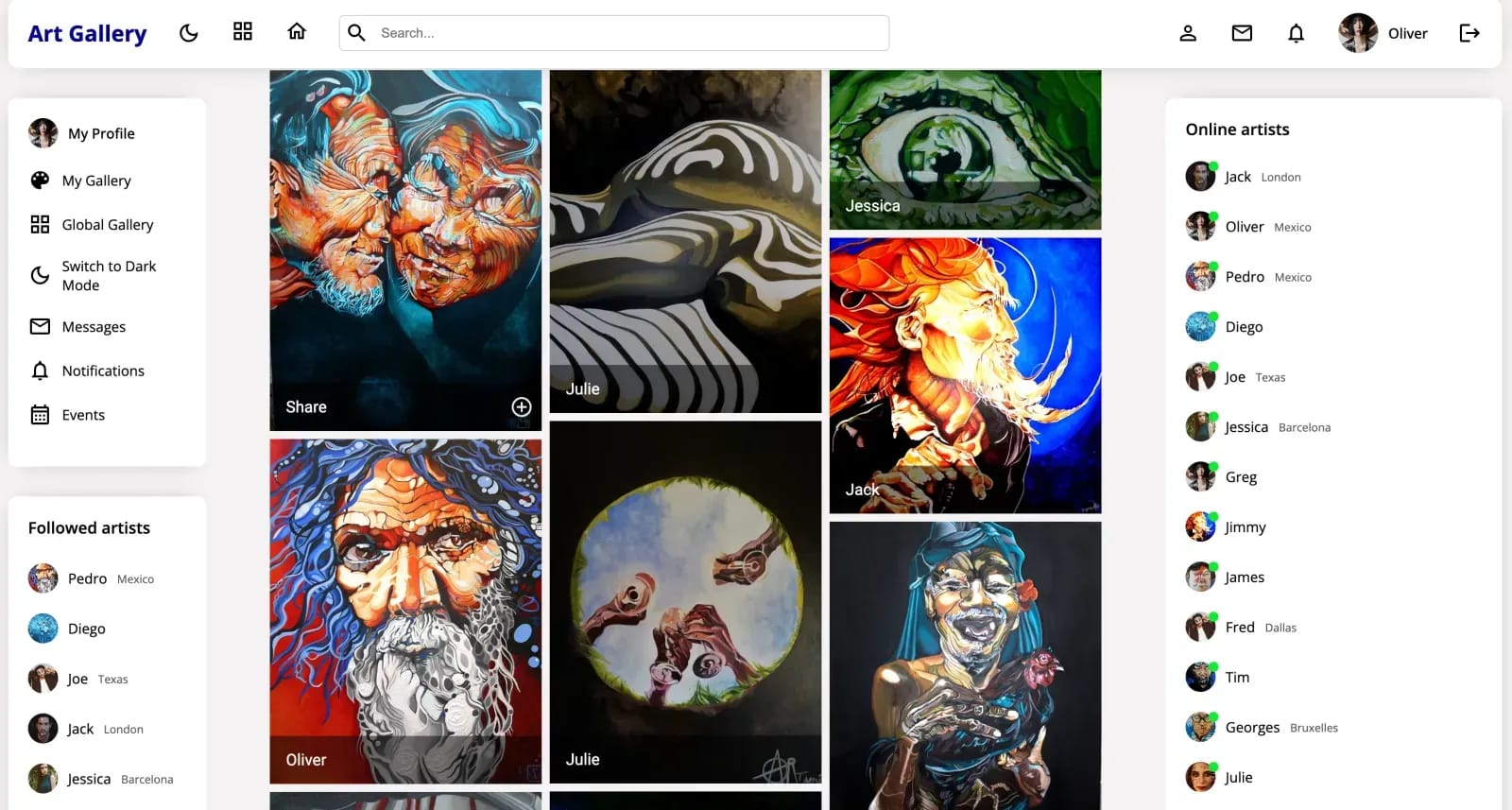This screenshot has width=1512, height=810.
Task: Click the search magnifier icon
Action: (356, 33)
